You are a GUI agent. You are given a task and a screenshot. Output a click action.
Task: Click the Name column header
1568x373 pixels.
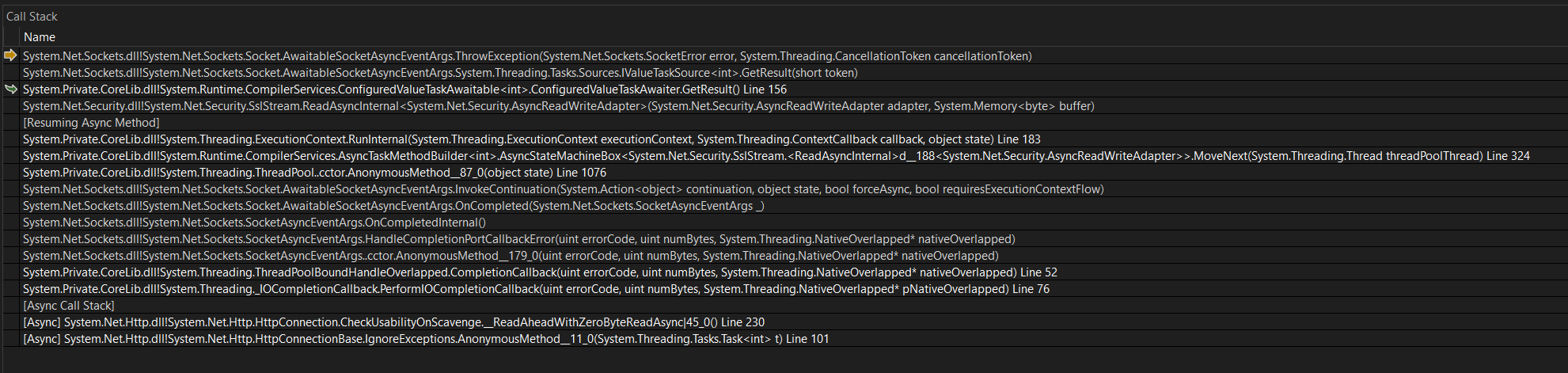40,37
